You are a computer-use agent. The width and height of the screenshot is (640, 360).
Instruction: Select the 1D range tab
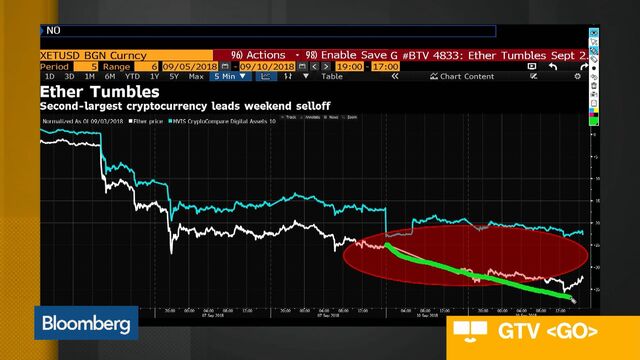click(x=50, y=76)
